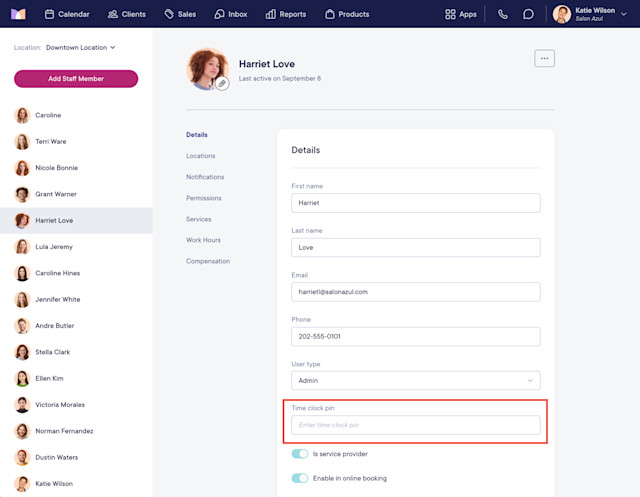Open the Clients people icon
Viewport: 640px width, 497px height.
pyautogui.click(x=113, y=14)
